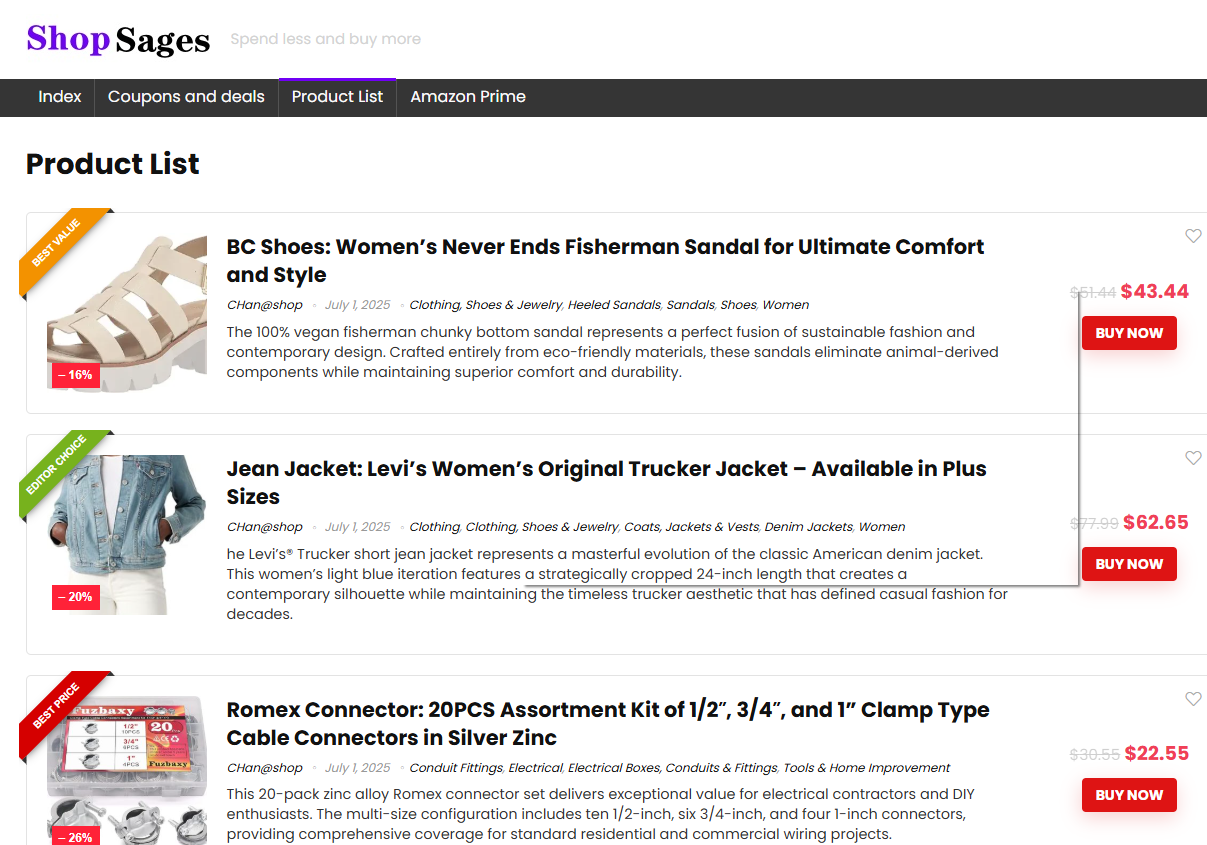Go to the Index menu item
The width and height of the screenshot is (1207, 845).
pyautogui.click(x=60, y=97)
